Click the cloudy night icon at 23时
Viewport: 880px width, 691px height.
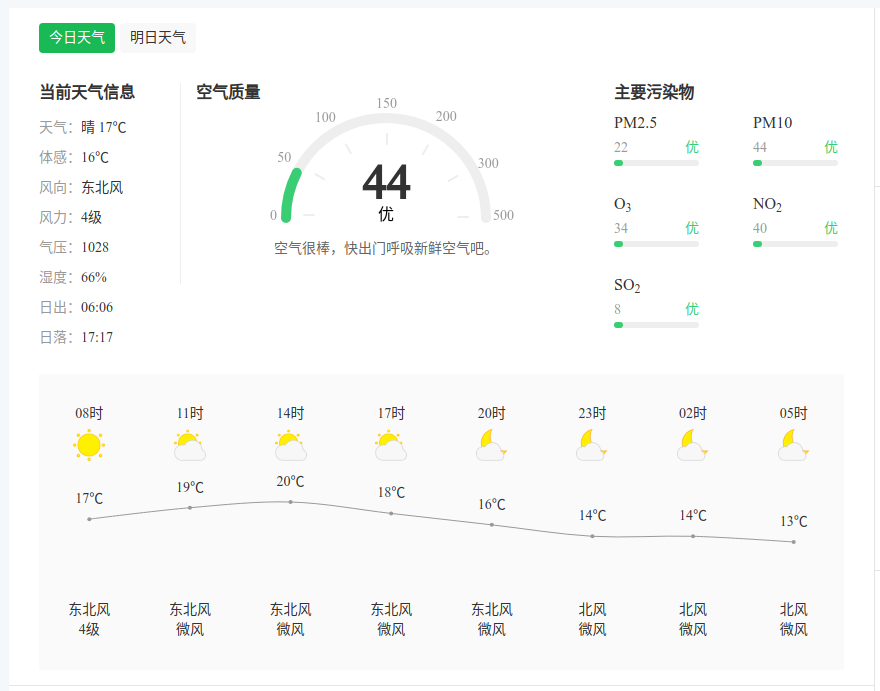click(592, 445)
